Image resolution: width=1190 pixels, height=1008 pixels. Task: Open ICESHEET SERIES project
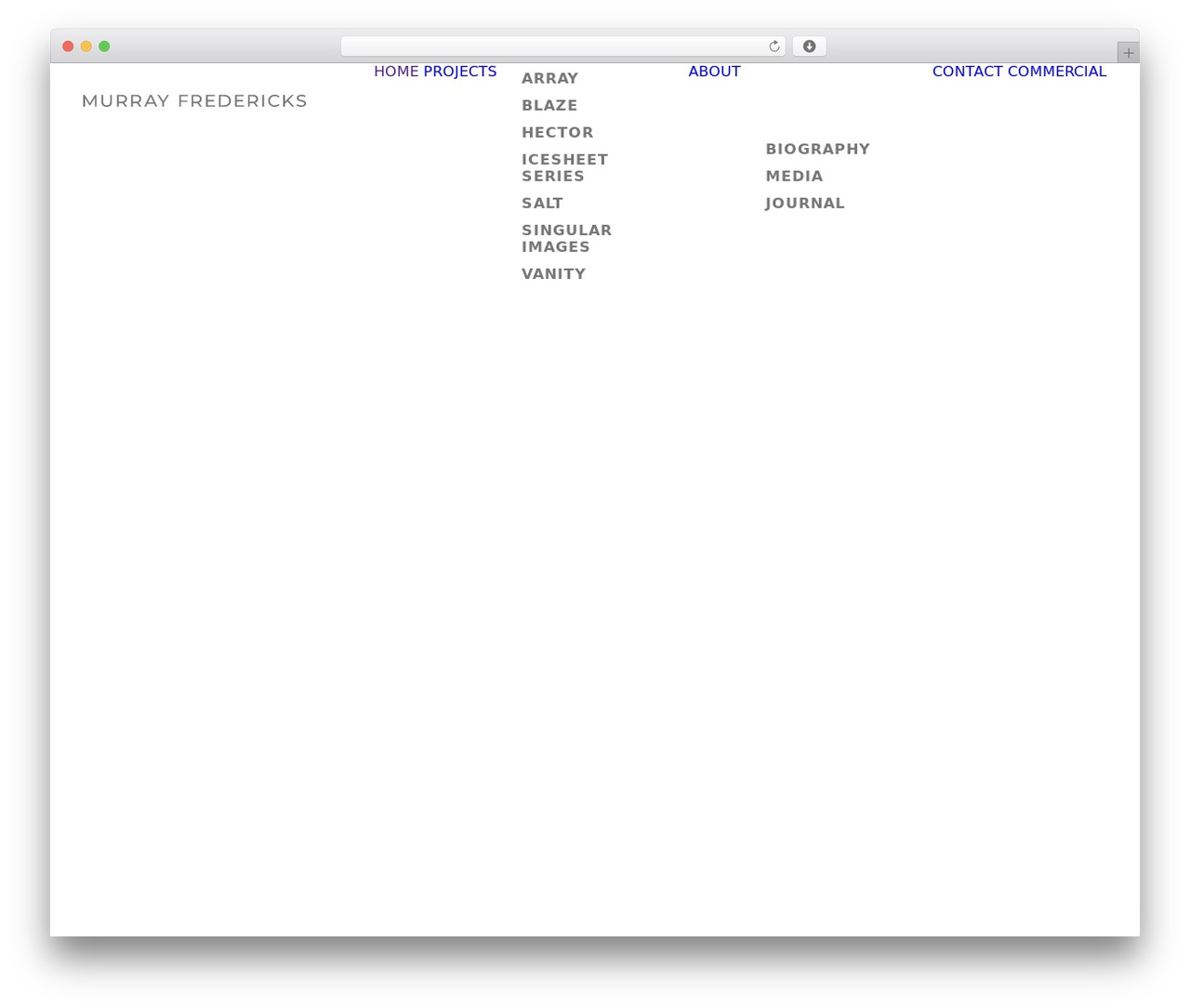click(564, 167)
